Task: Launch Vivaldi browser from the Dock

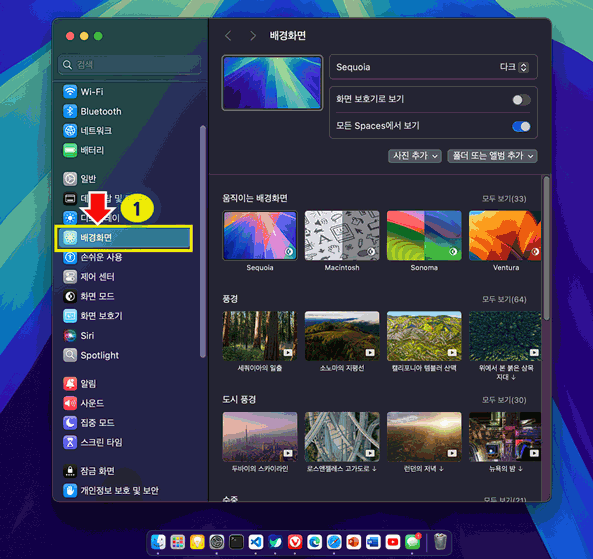Action: (x=295, y=542)
